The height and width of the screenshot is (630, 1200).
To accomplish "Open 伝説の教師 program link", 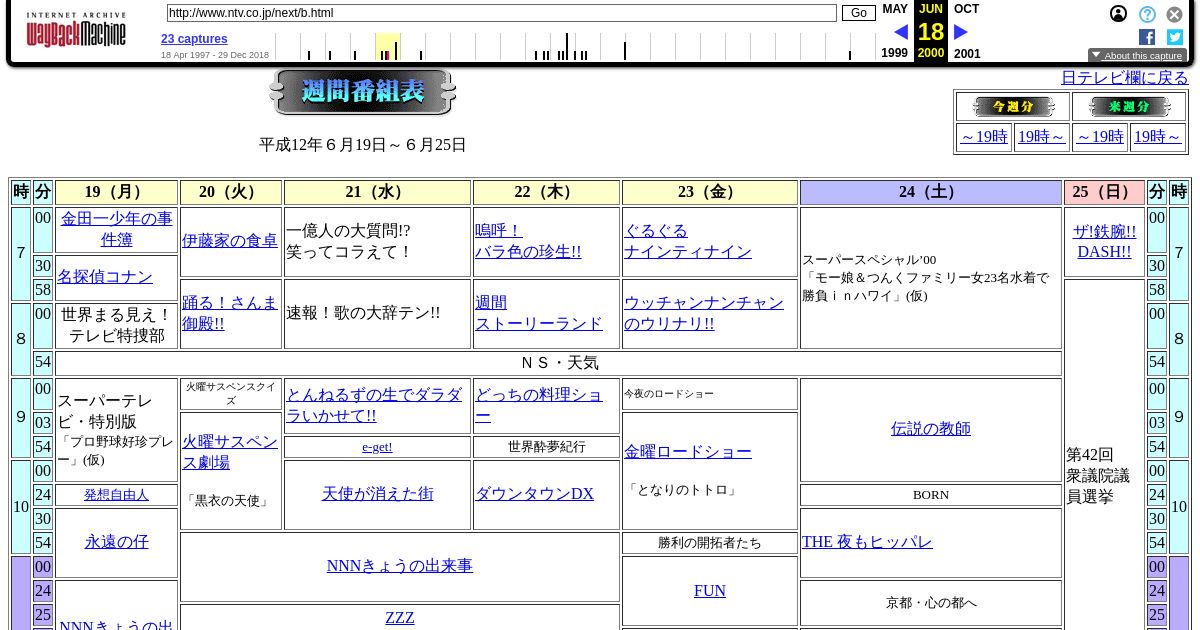I will pos(931,429).
